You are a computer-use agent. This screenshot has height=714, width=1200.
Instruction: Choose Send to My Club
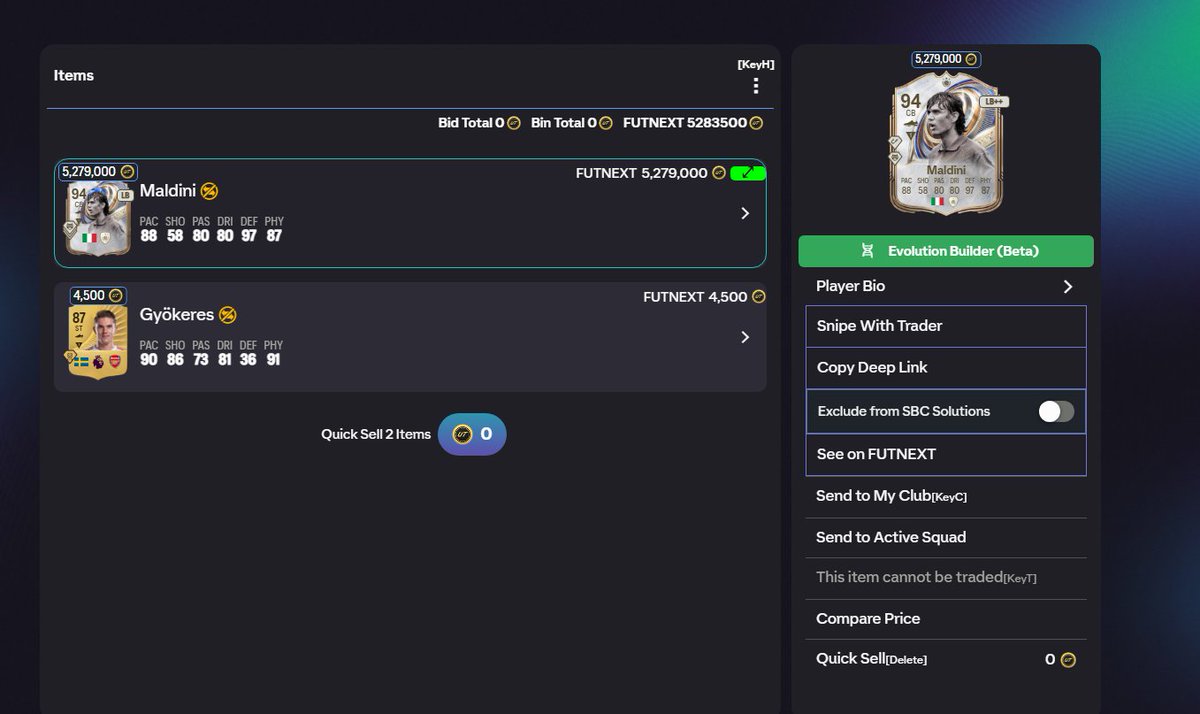[946, 496]
